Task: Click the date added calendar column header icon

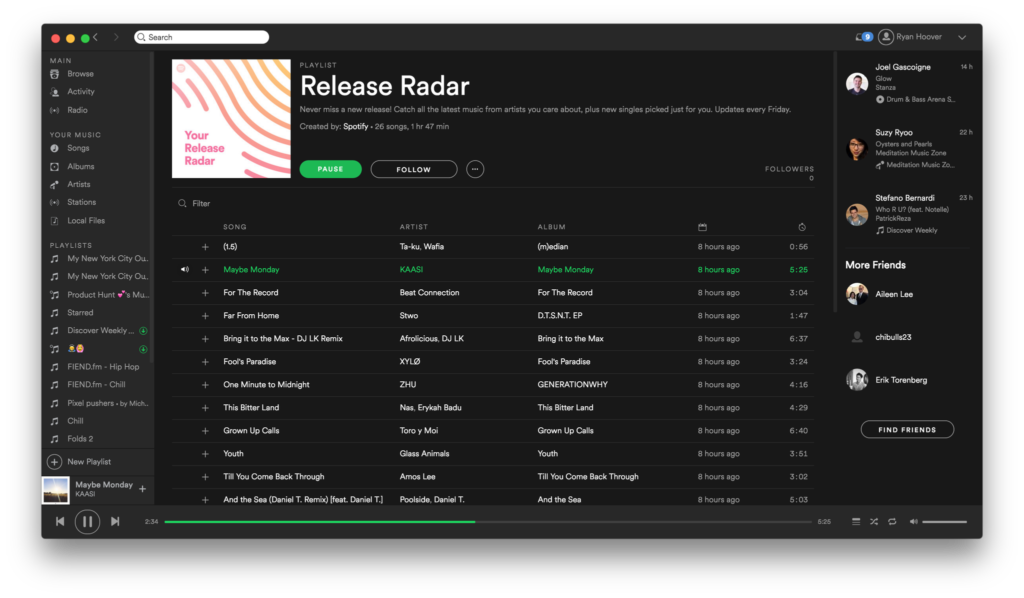Action: [x=702, y=225]
